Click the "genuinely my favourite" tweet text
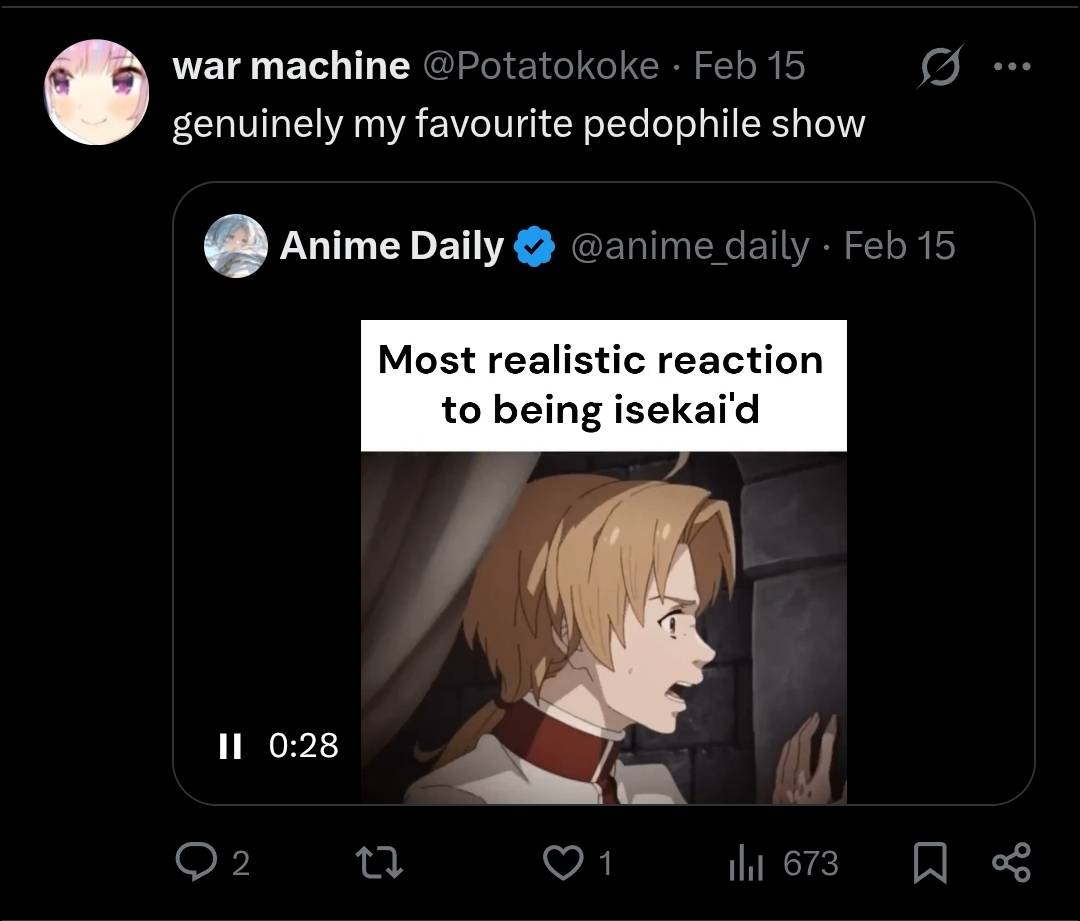This screenshot has height=921, width=1080. [518, 124]
